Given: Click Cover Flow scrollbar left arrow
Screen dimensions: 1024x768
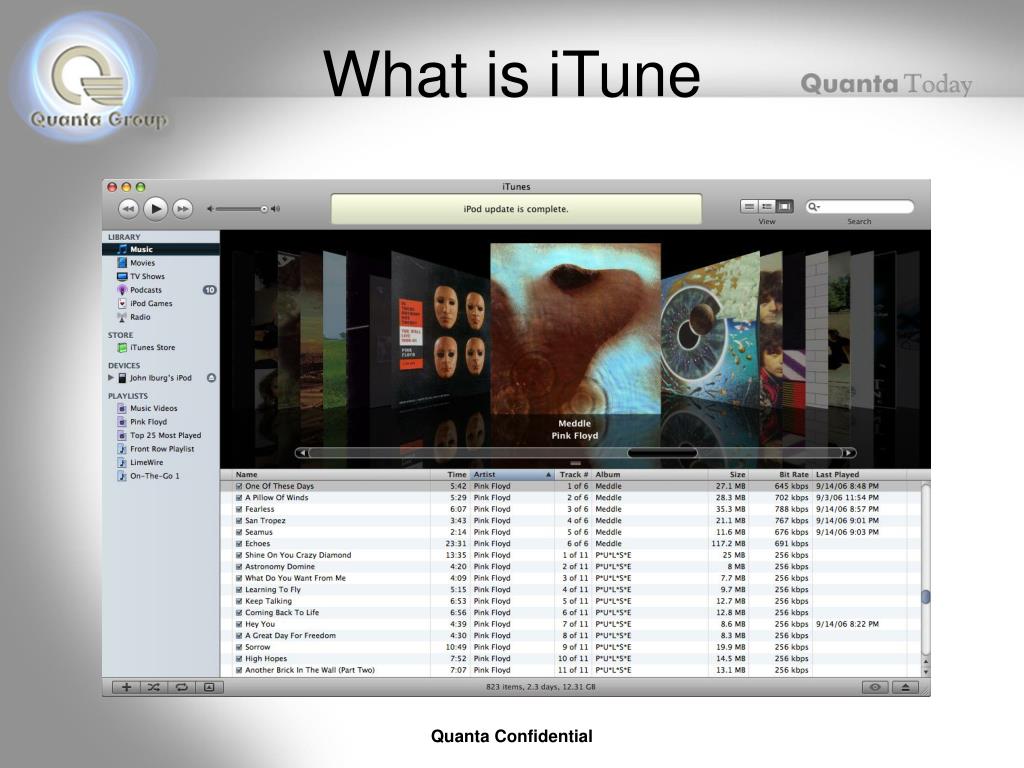Looking at the screenshot, I should [x=301, y=453].
